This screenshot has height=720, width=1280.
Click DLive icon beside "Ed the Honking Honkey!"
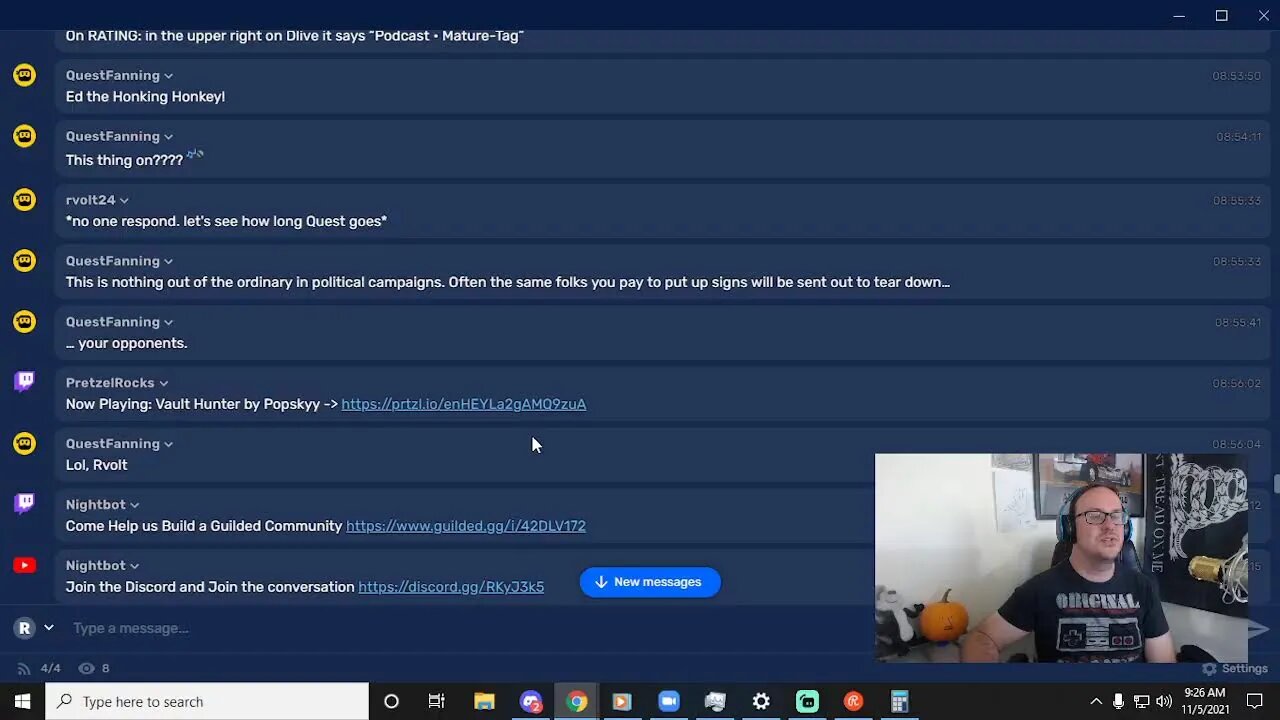coord(24,75)
